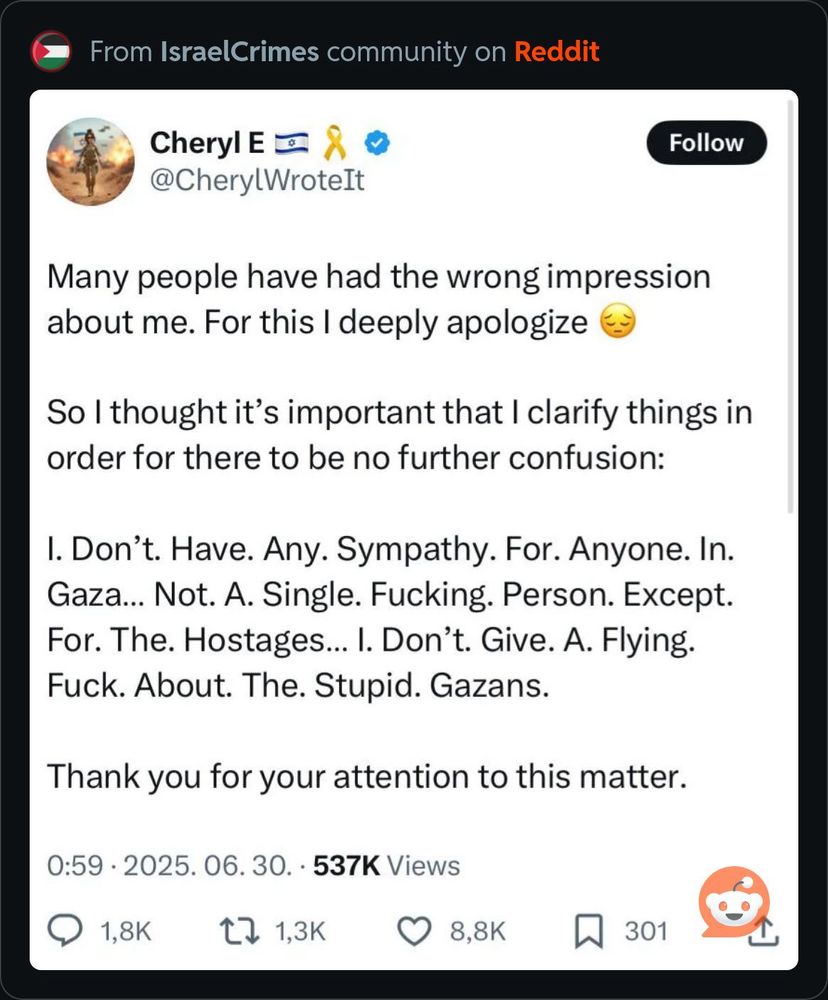This screenshot has width=828, height=1000.
Task: Click the 8,8K like count
Action: click(477, 931)
